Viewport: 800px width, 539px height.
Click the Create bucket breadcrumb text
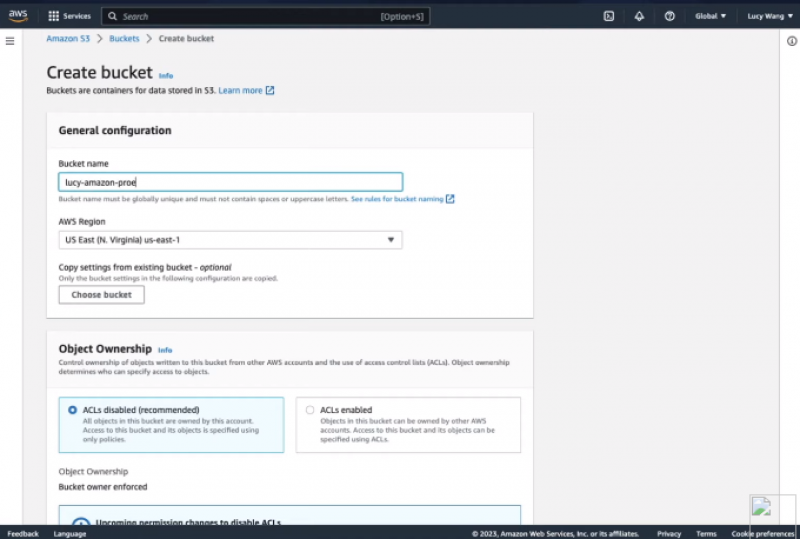click(x=186, y=38)
